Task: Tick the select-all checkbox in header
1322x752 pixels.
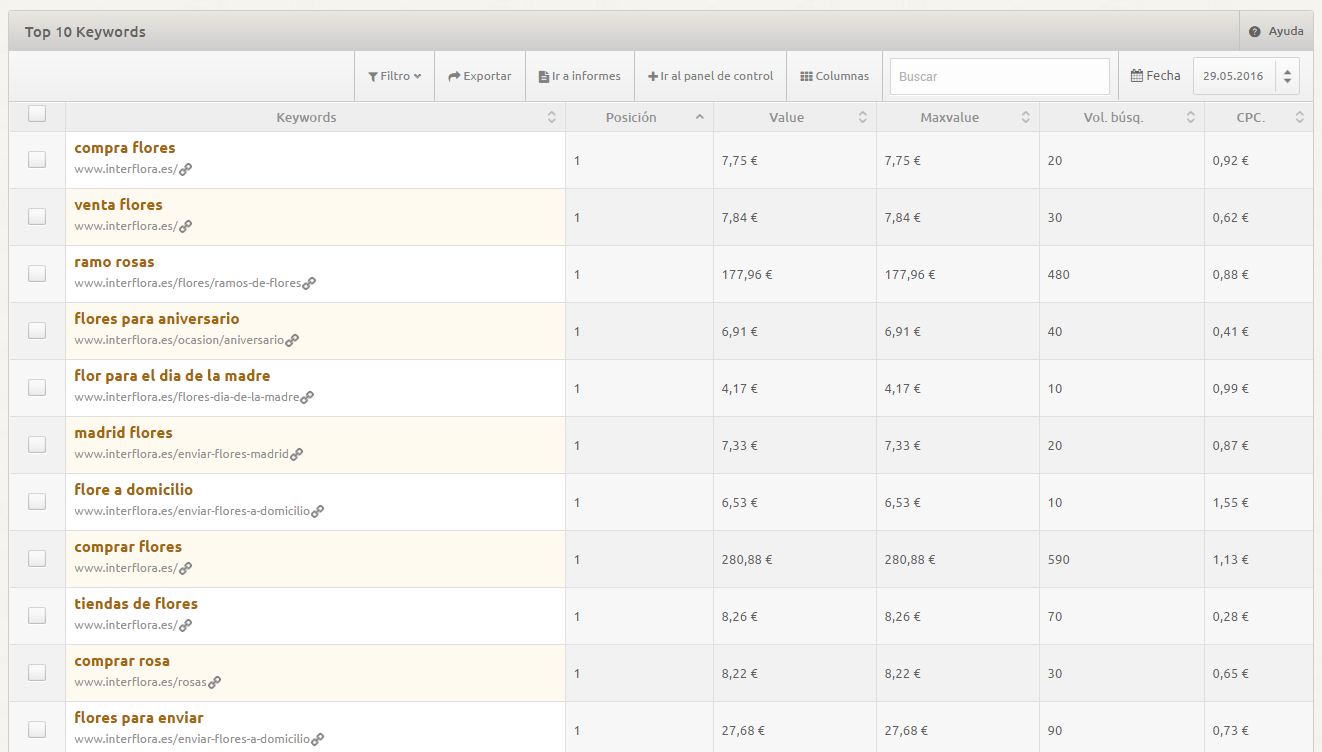Action: coord(37,114)
